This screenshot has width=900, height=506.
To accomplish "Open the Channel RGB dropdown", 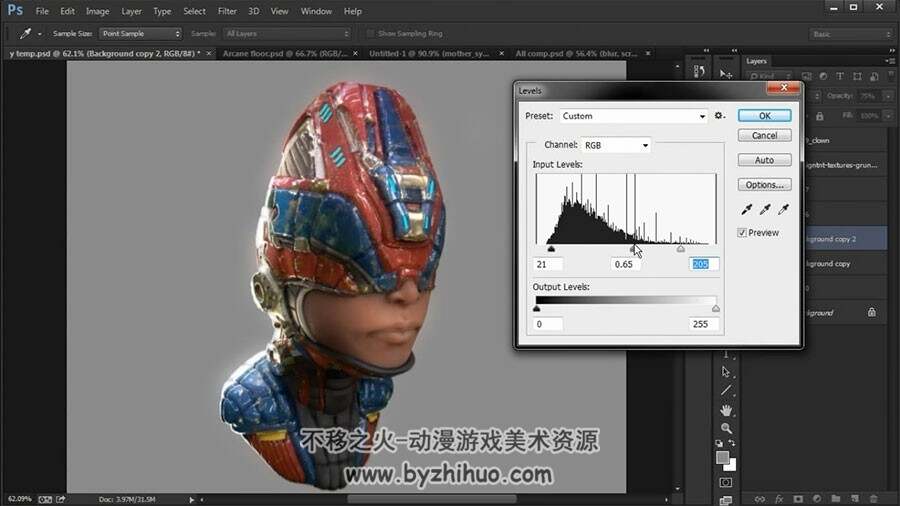I will pos(616,145).
